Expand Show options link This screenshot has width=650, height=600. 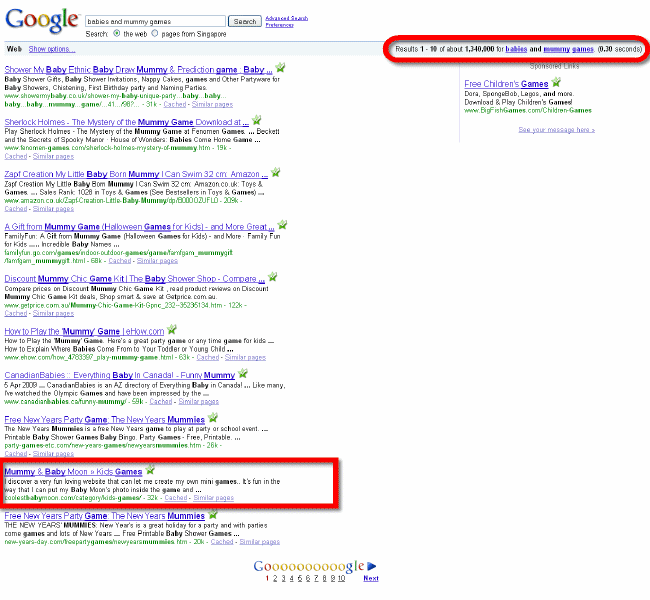[x=52, y=49]
